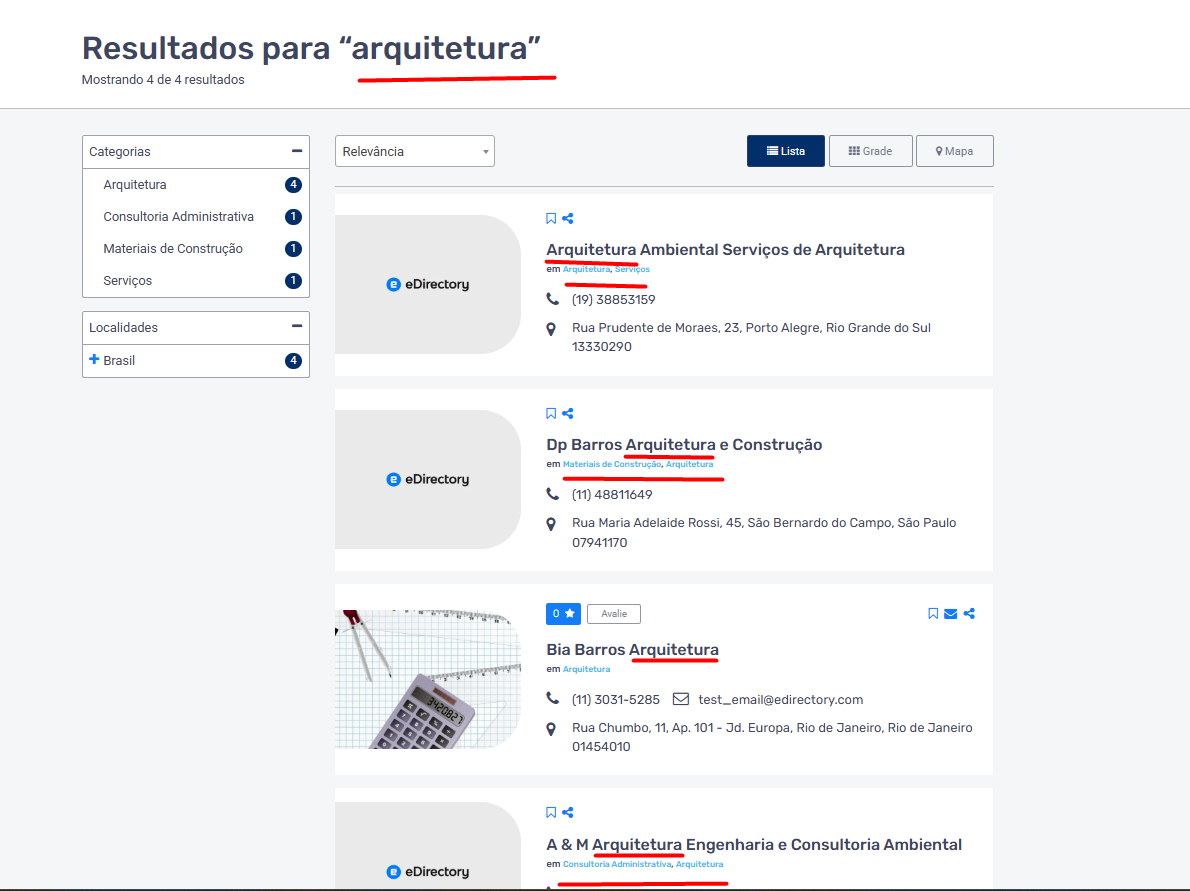Filter by Consultoria Administrativa category

(178, 216)
